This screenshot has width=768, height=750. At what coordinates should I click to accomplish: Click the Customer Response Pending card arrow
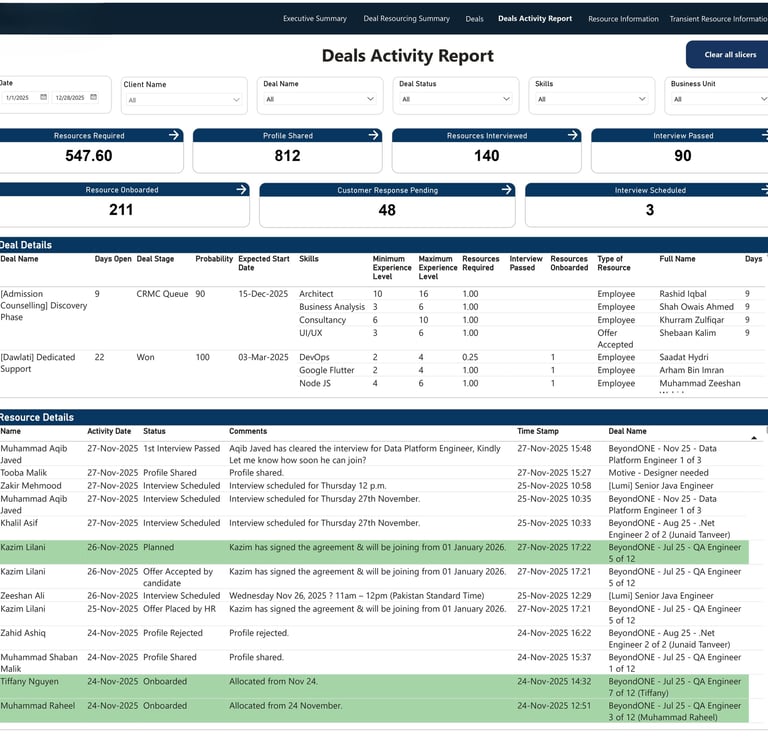[x=507, y=190]
